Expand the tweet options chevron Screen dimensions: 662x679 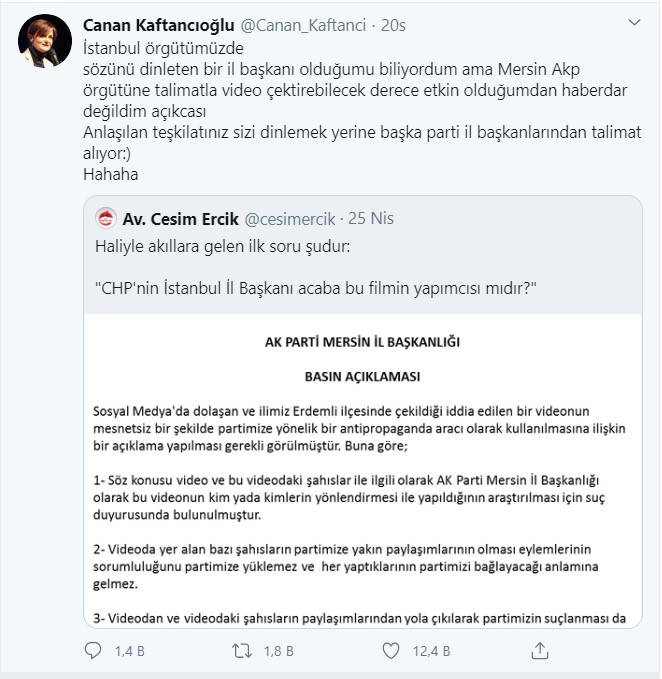(x=635, y=23)
